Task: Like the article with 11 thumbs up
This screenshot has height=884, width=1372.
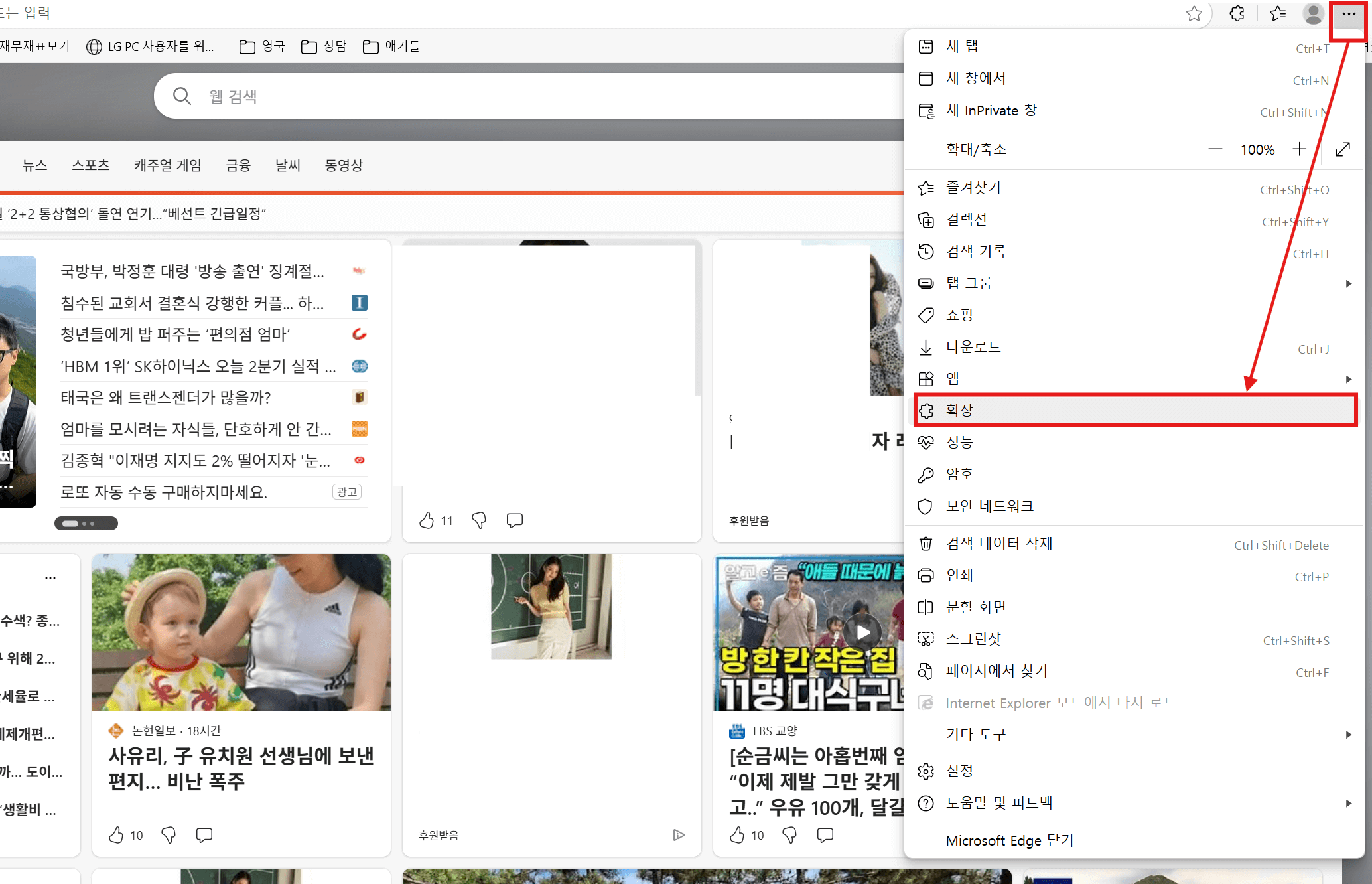Action: tap(427, 520)
